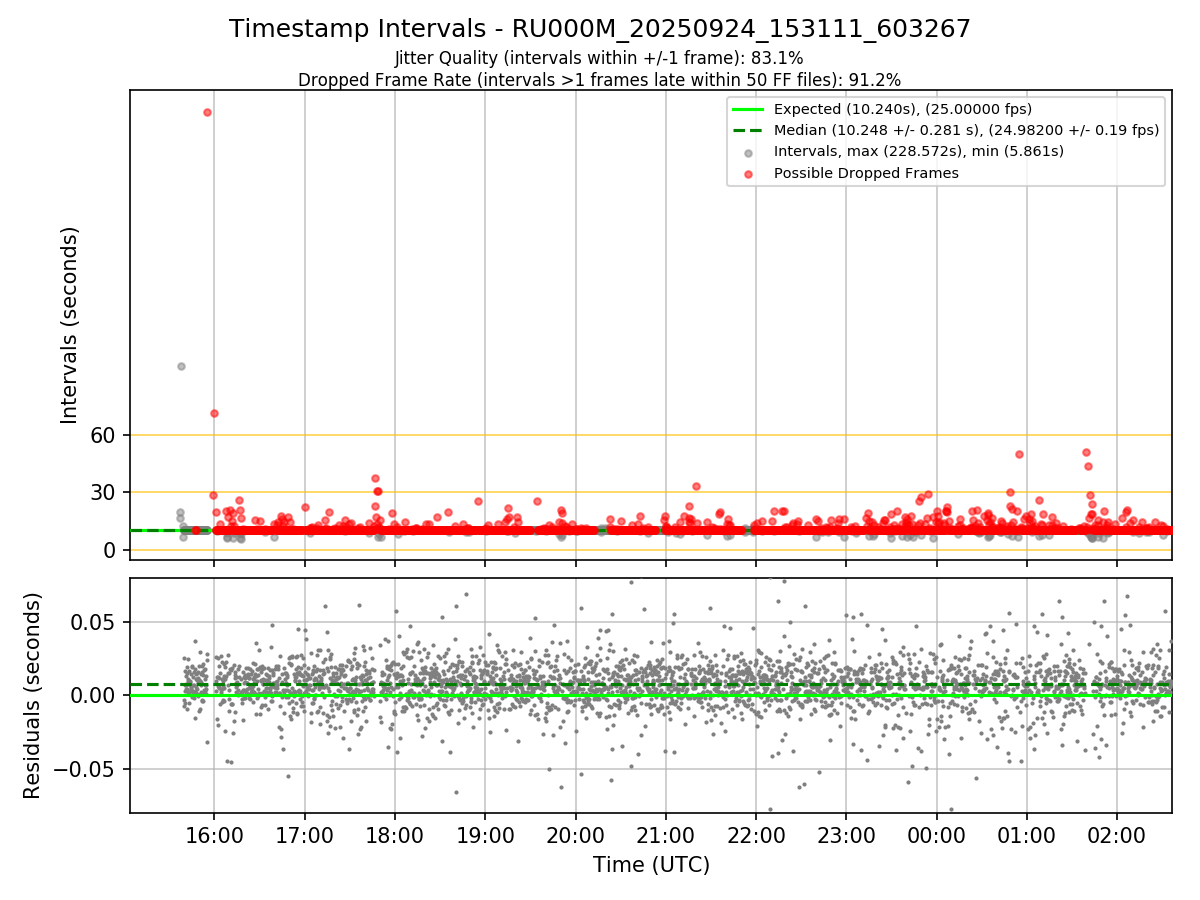The height and width of the screenshot is (900, 1200).
Task: Click the 30 tick on the intervals axis
Action: tap(105, 492)
